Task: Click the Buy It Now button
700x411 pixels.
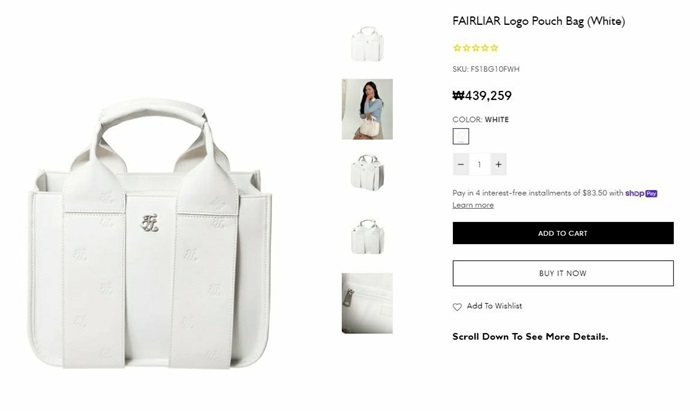Action: pos(563,273)
